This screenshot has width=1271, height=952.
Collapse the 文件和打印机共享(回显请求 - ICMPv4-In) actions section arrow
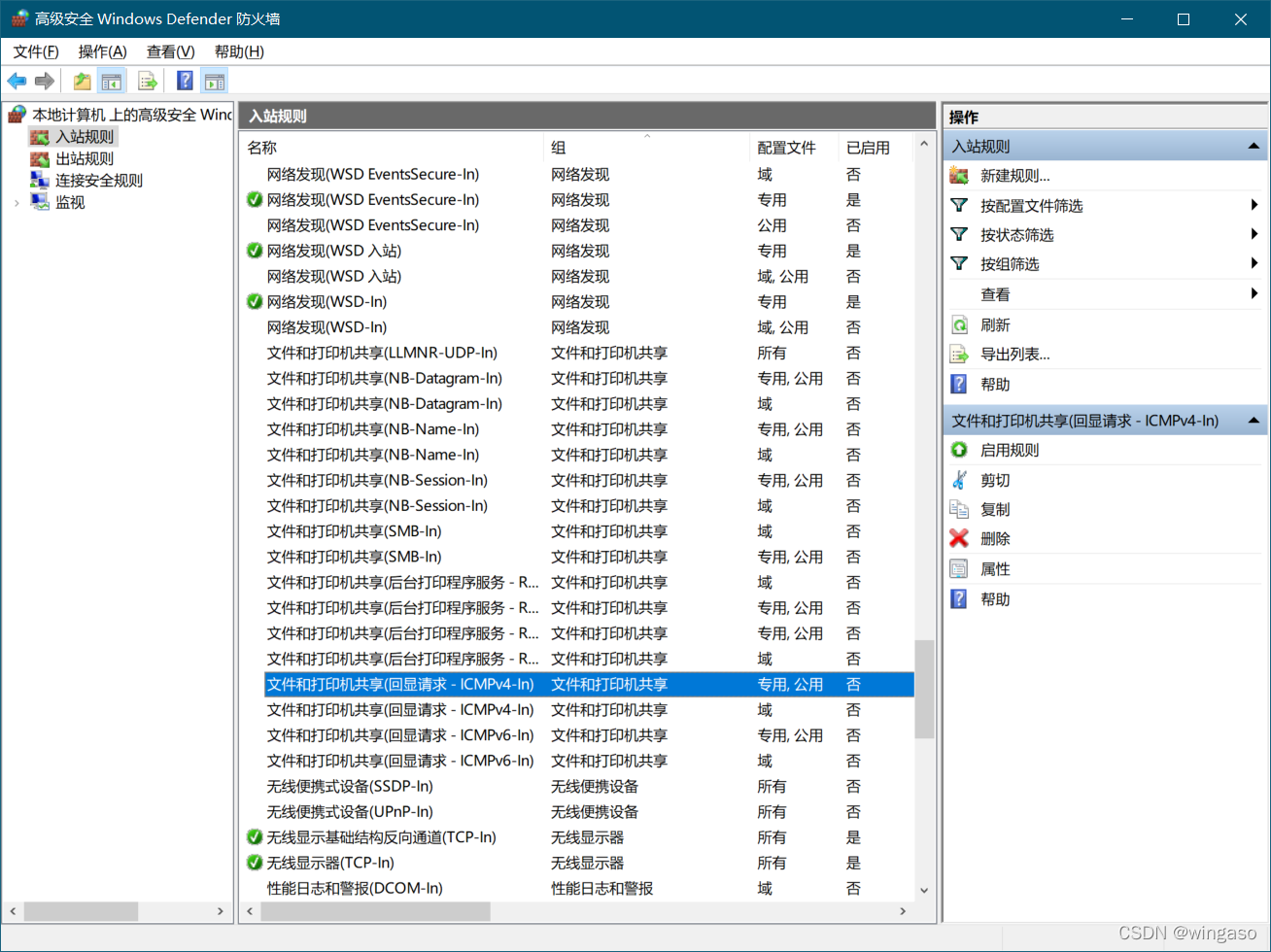click(1254, 421)
